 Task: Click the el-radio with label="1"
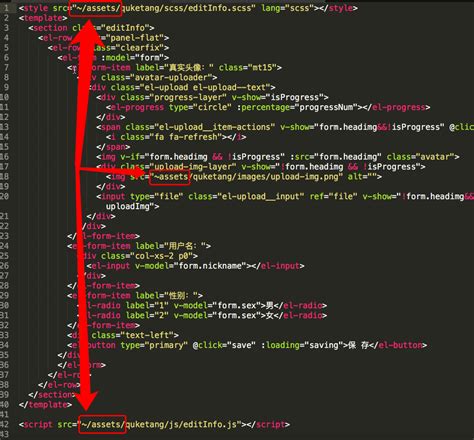point(202,305)
